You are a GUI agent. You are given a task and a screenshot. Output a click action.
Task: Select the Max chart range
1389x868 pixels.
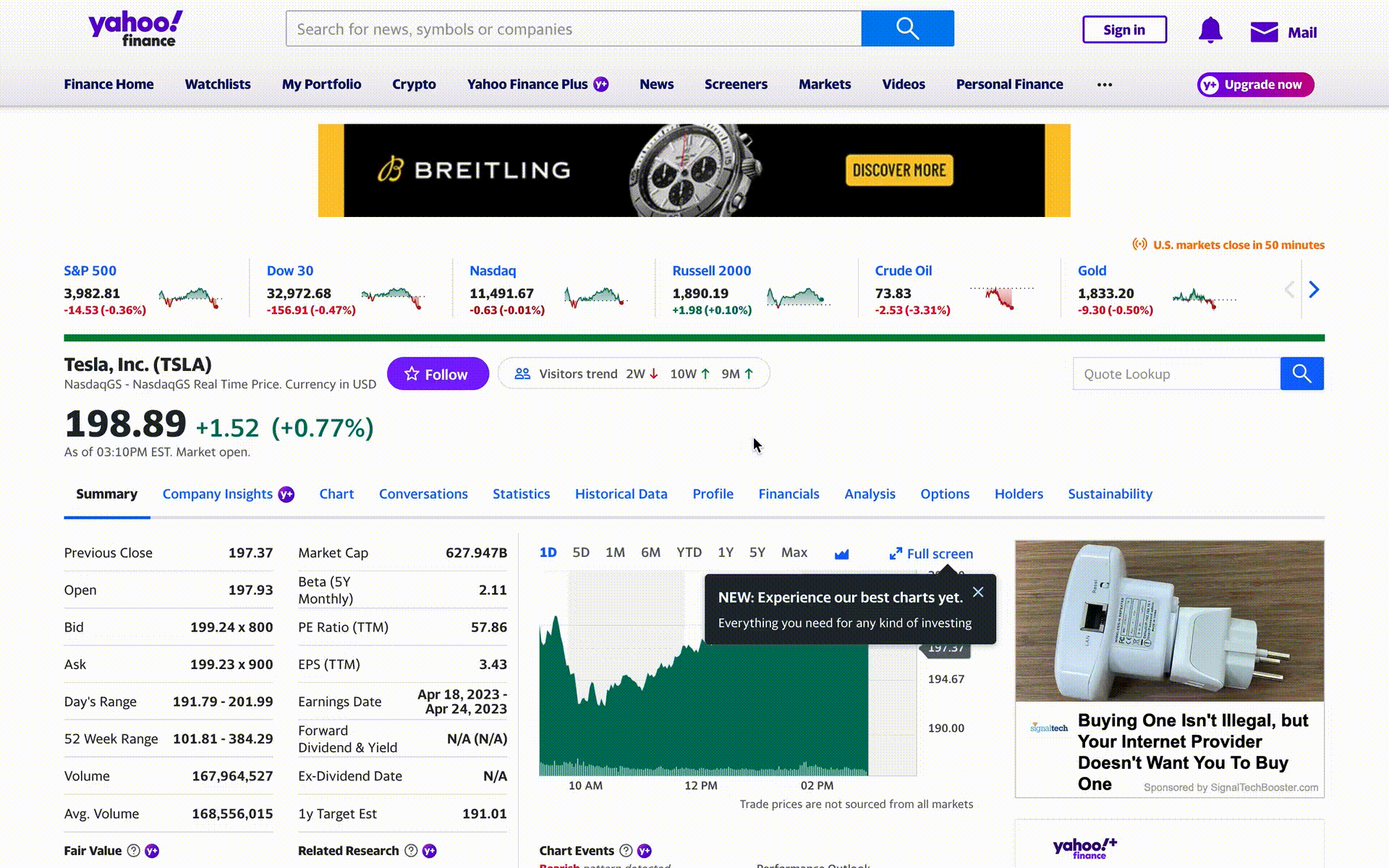[x=794, y=553]
